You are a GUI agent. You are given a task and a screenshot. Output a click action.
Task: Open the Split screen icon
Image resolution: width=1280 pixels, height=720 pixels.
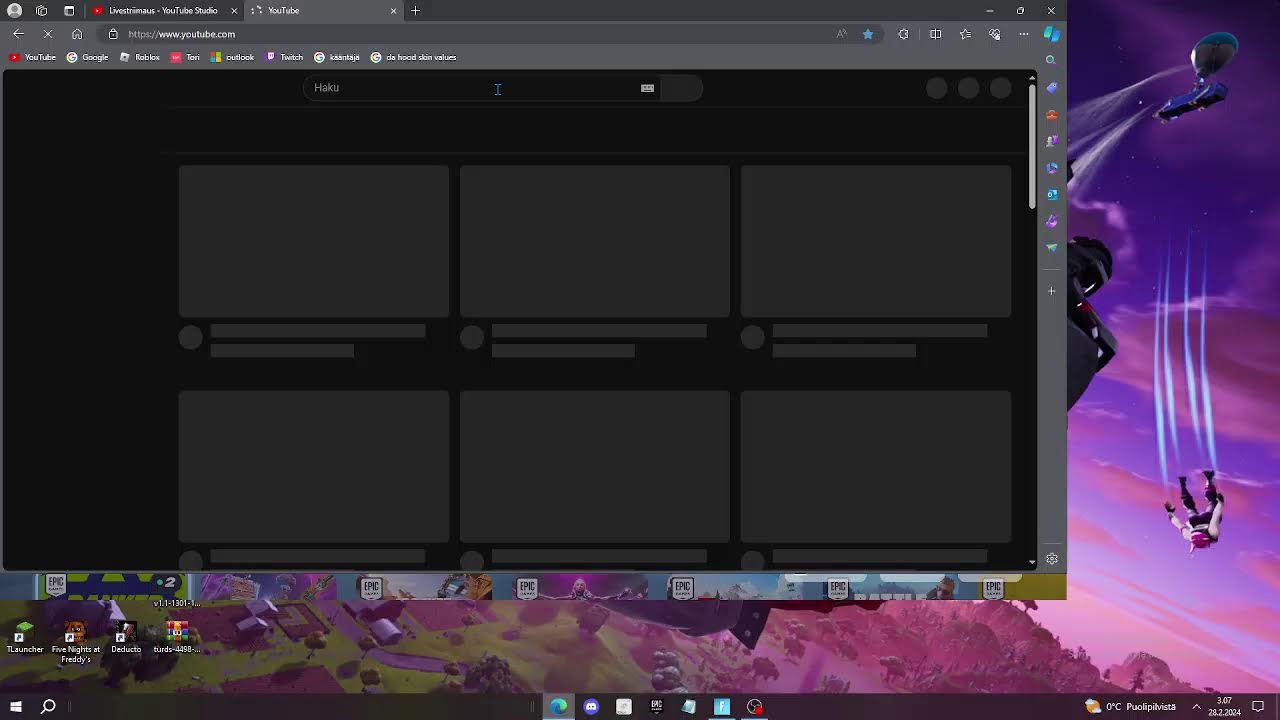(935, 34)
